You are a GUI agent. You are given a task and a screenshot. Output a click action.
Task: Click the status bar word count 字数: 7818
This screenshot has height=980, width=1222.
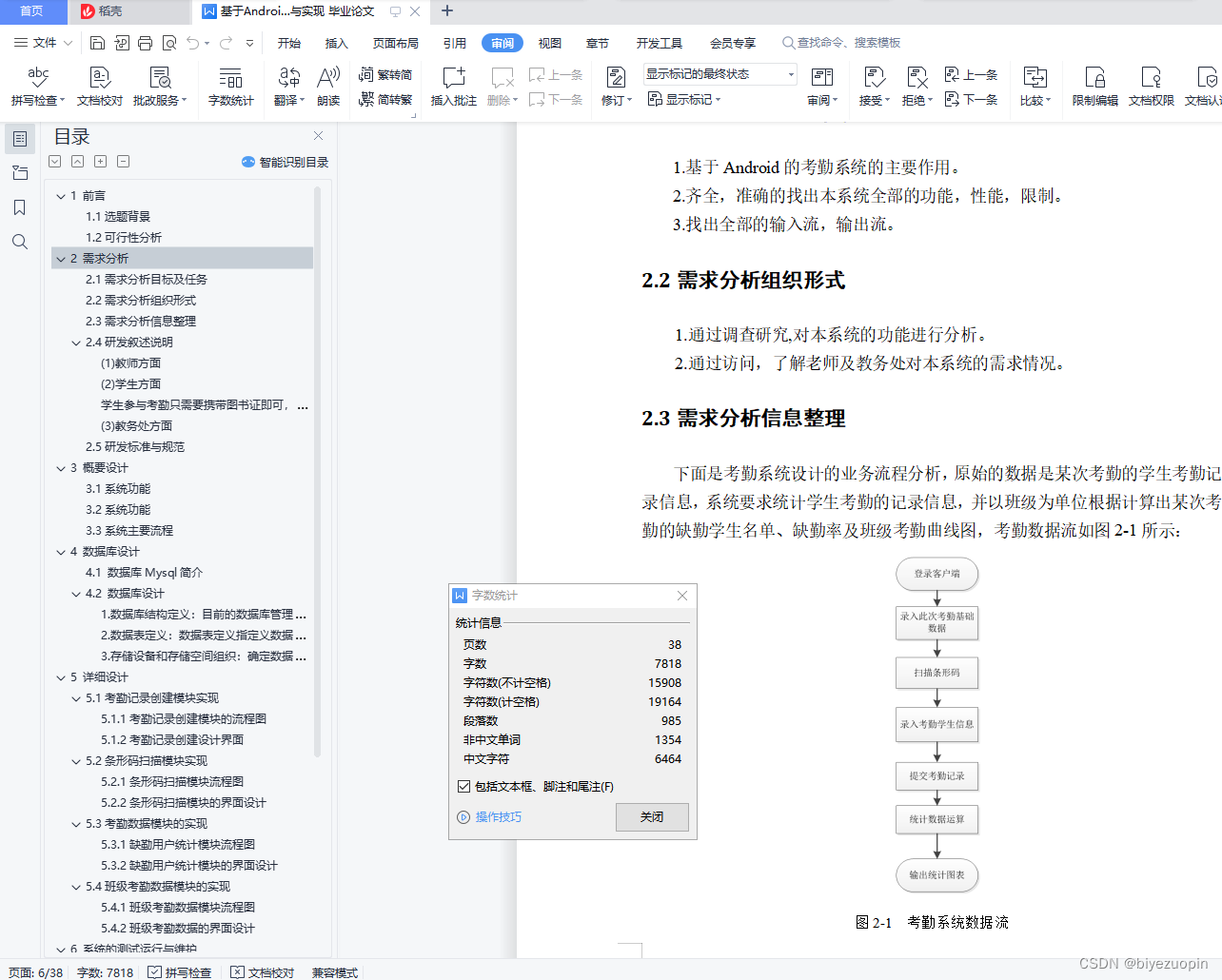[x=105, y=972]
